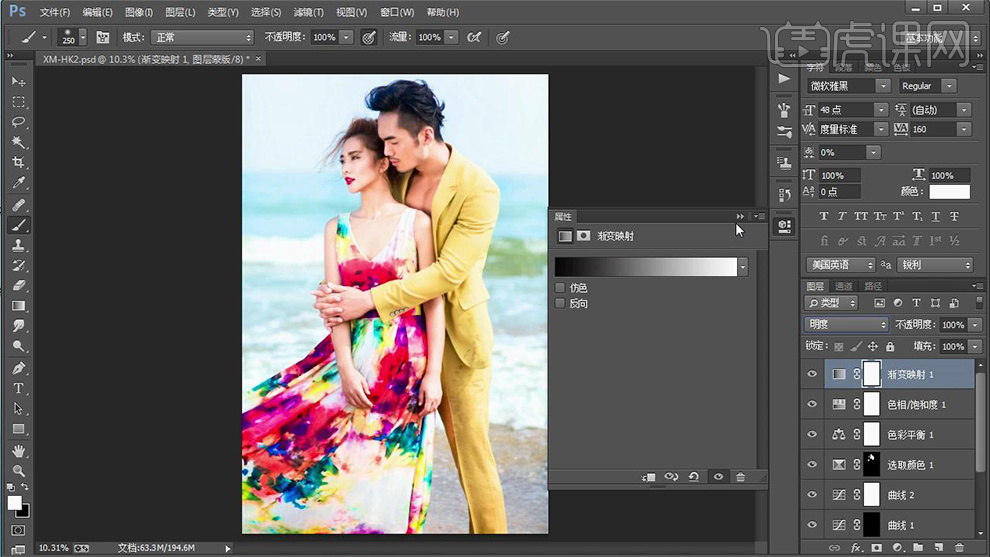
Task: Enable the 仿色 dither checkbox
Action: 561,288
